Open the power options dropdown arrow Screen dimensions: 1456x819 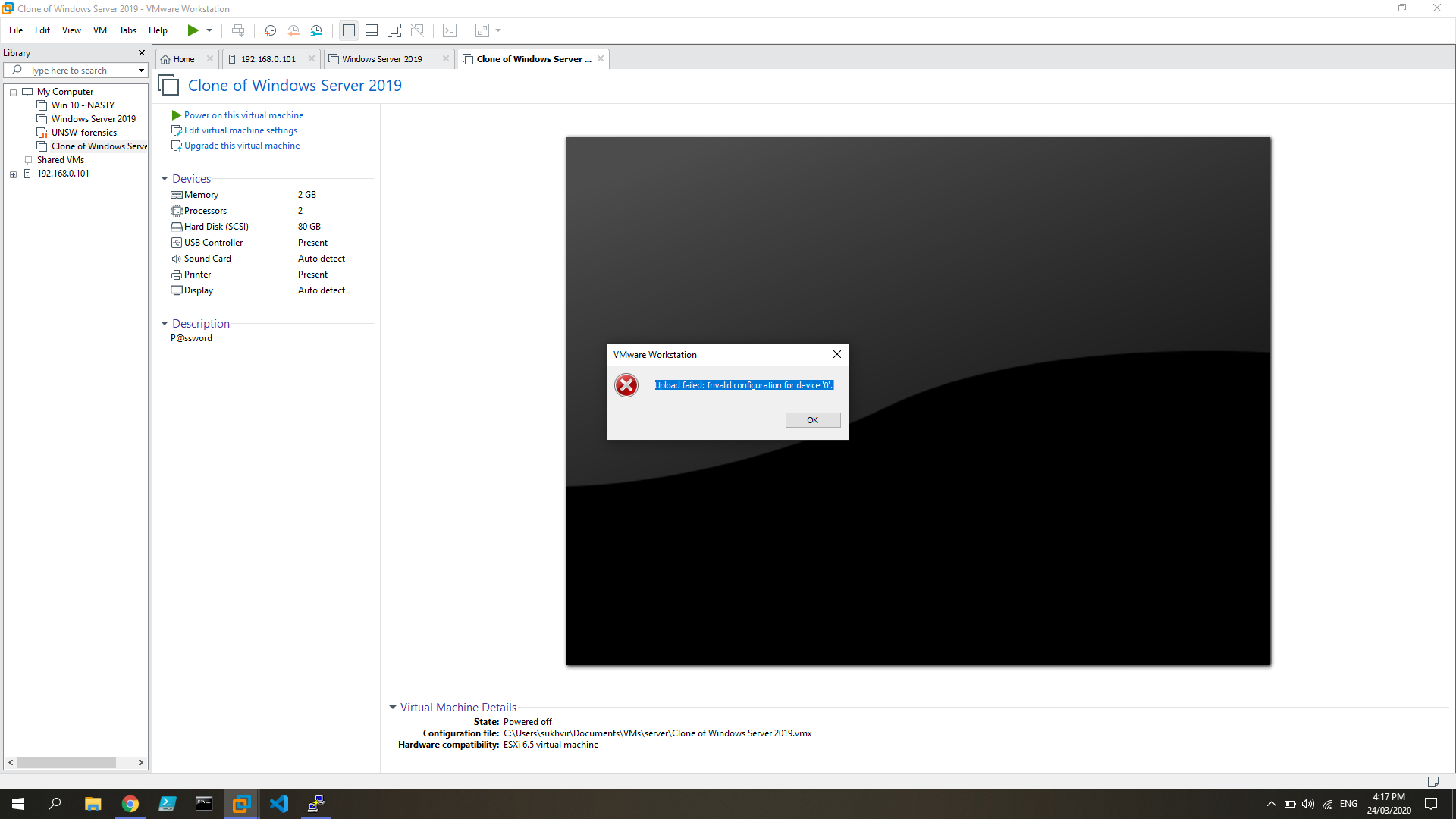tap(209, 30)
